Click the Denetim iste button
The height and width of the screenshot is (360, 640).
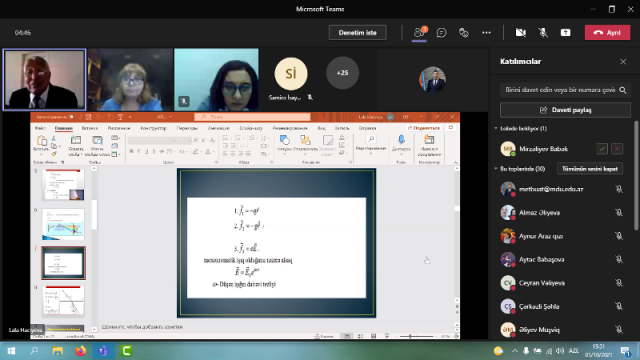point(358,33)
